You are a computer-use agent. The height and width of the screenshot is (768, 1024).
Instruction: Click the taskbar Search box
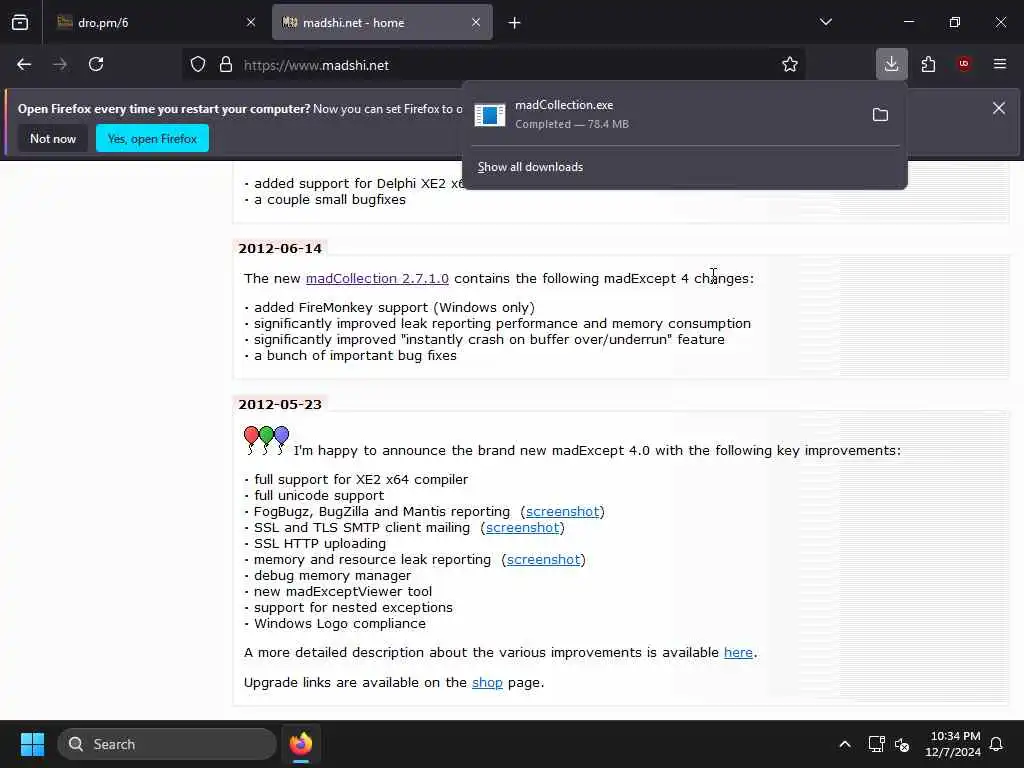167,744
